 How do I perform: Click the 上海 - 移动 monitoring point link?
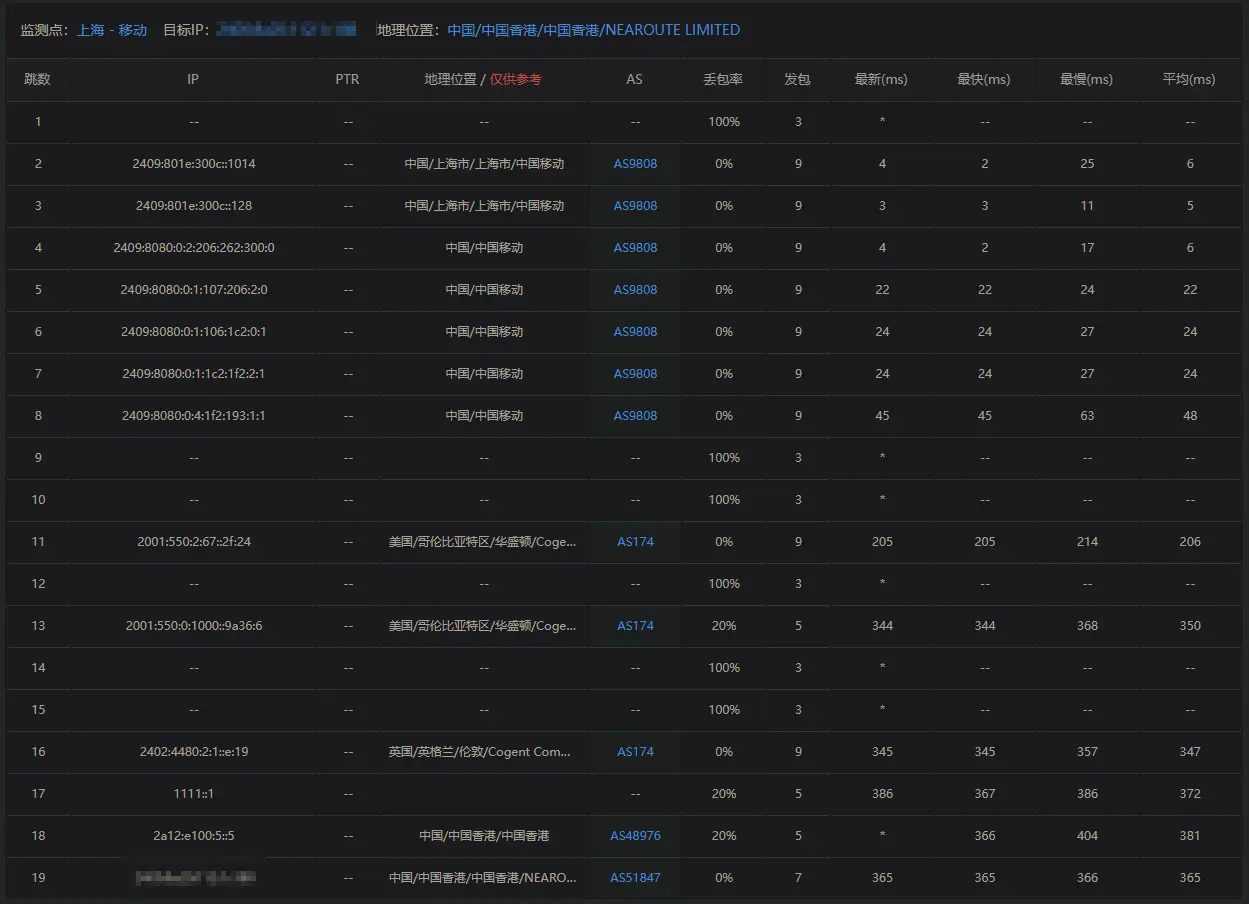point(112,30)
